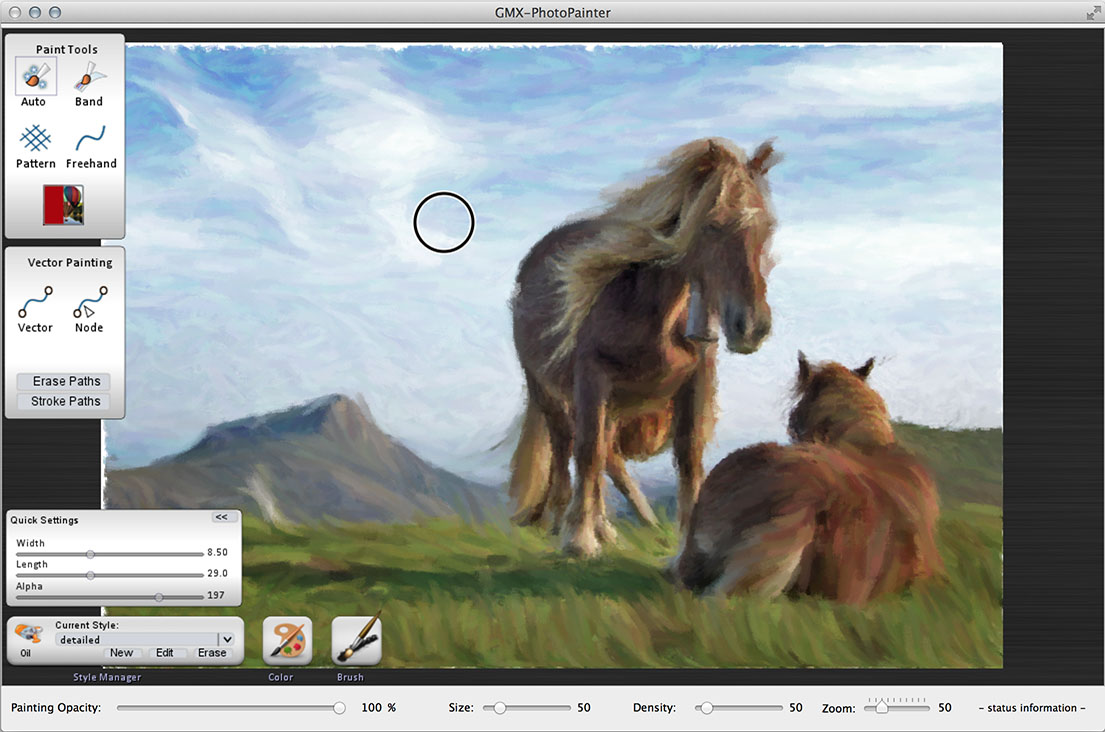1105x732 pixels.
Task: Click Edit for the current style
Action: point(164,653)
